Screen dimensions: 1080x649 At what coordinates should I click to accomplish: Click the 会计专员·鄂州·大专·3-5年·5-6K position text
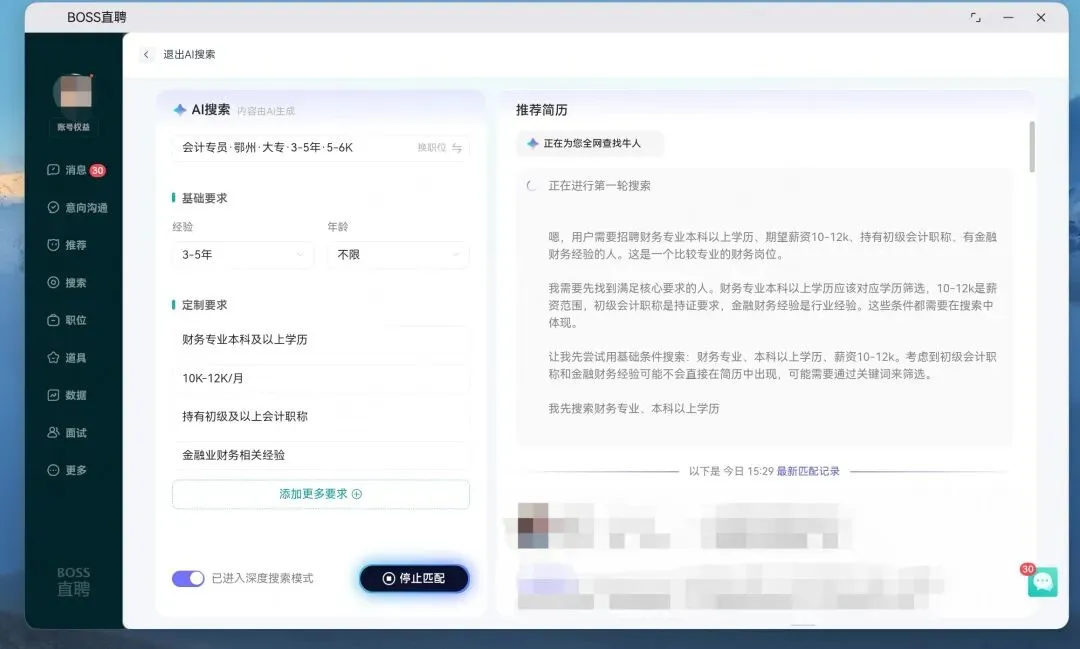click(x=267, y=147)
